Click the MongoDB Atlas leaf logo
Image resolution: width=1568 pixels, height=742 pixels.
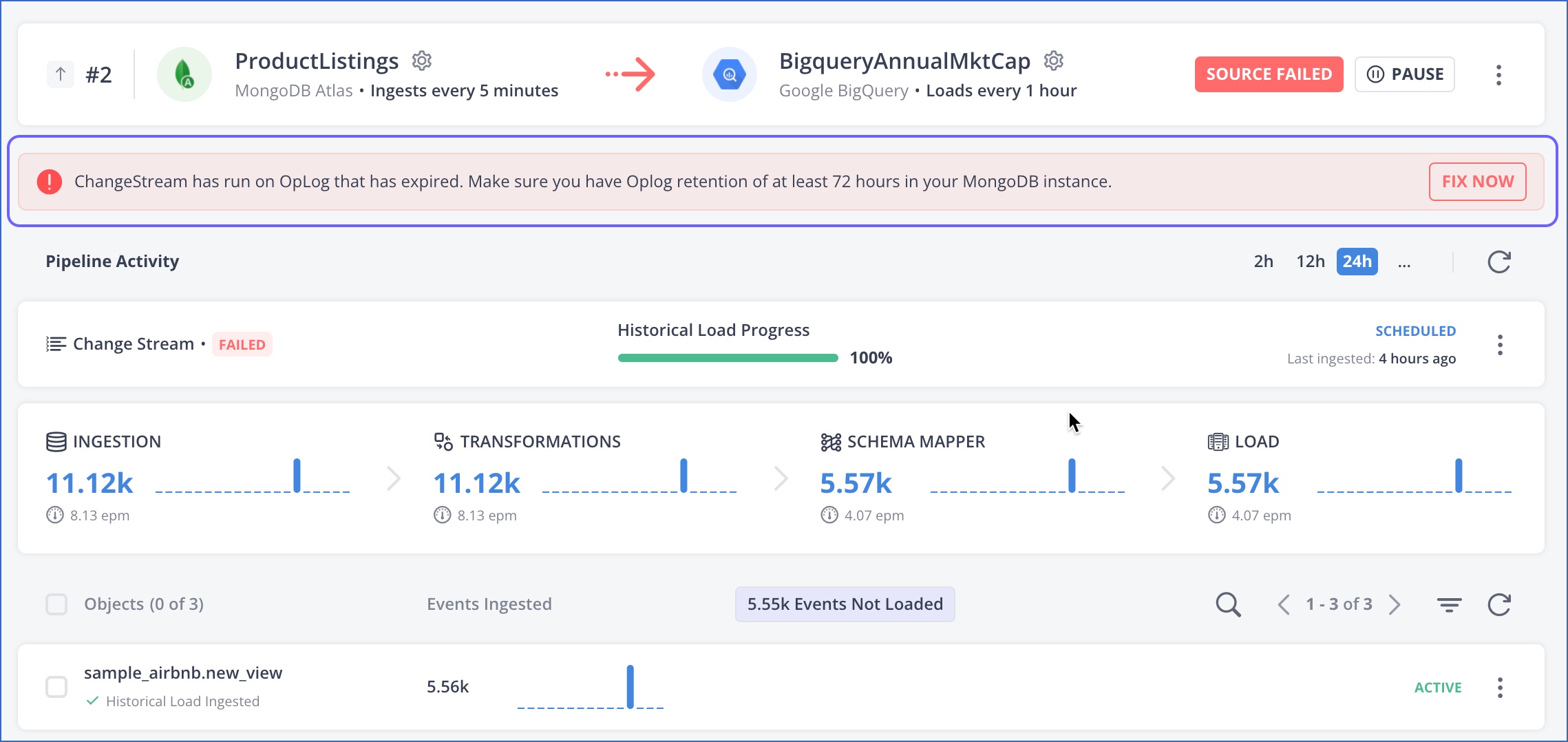click(x=184, y=74)
